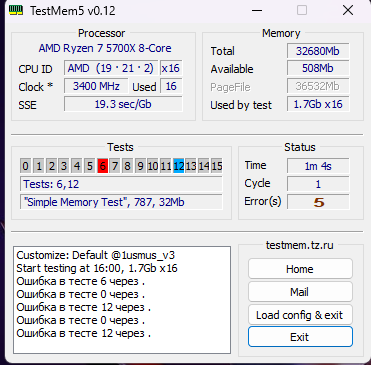Click the Exit button
Viewport: 371px width, 365px height.
tap(300, 337)
